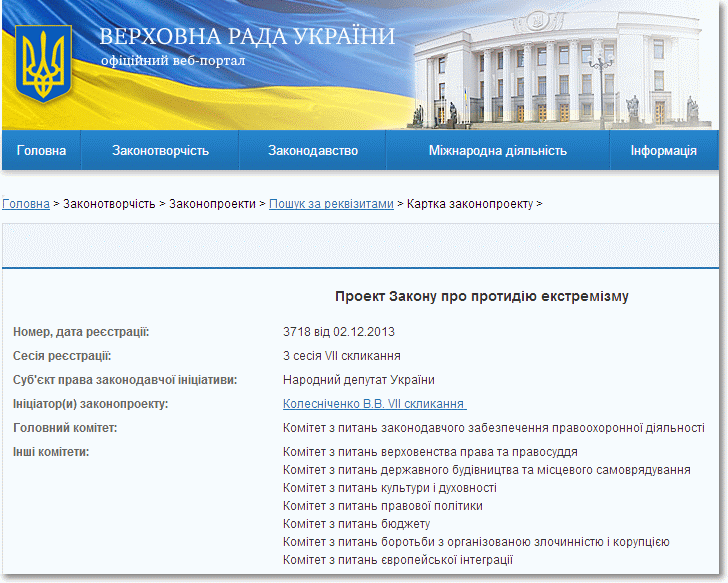Image resolution: width=728 pixels, height=583 pixels.
Task: Click the Законотворчість breadcrumb text
Action: [x=109, y=204]
